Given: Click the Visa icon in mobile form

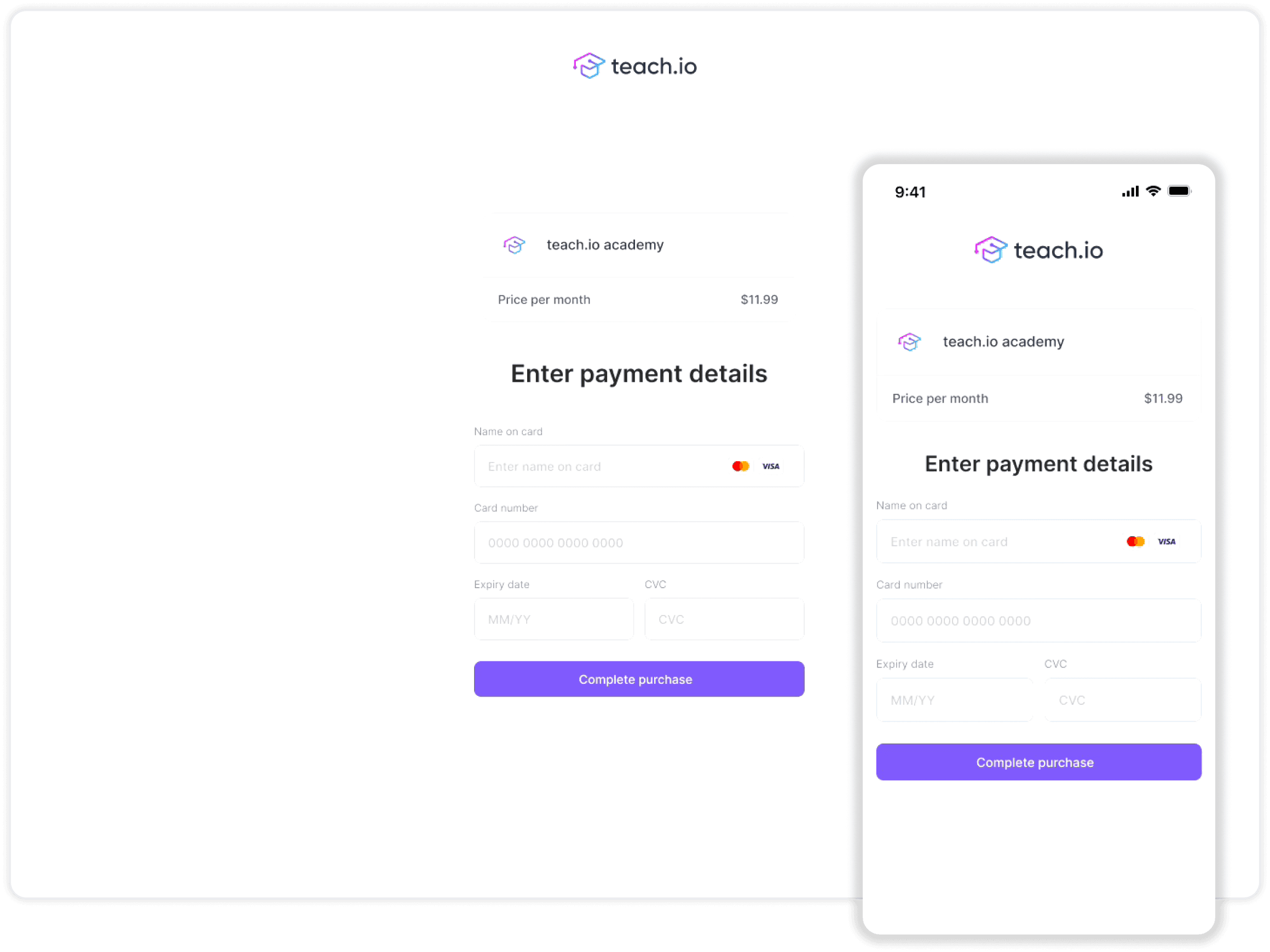Looking at the screenshot, I should [x=1166, y=541].
